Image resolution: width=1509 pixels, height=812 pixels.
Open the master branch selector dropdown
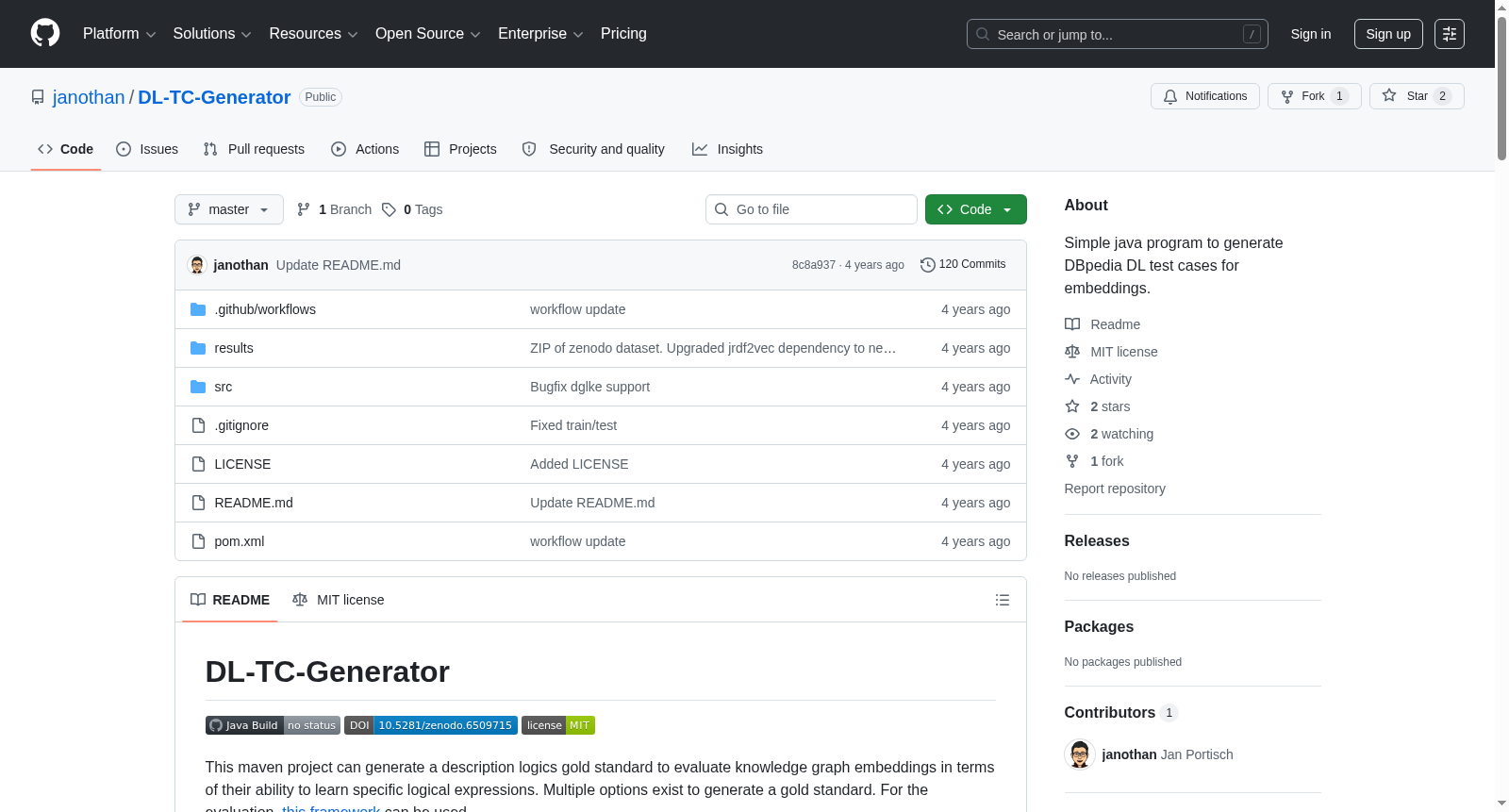click(x=229, y=209)
